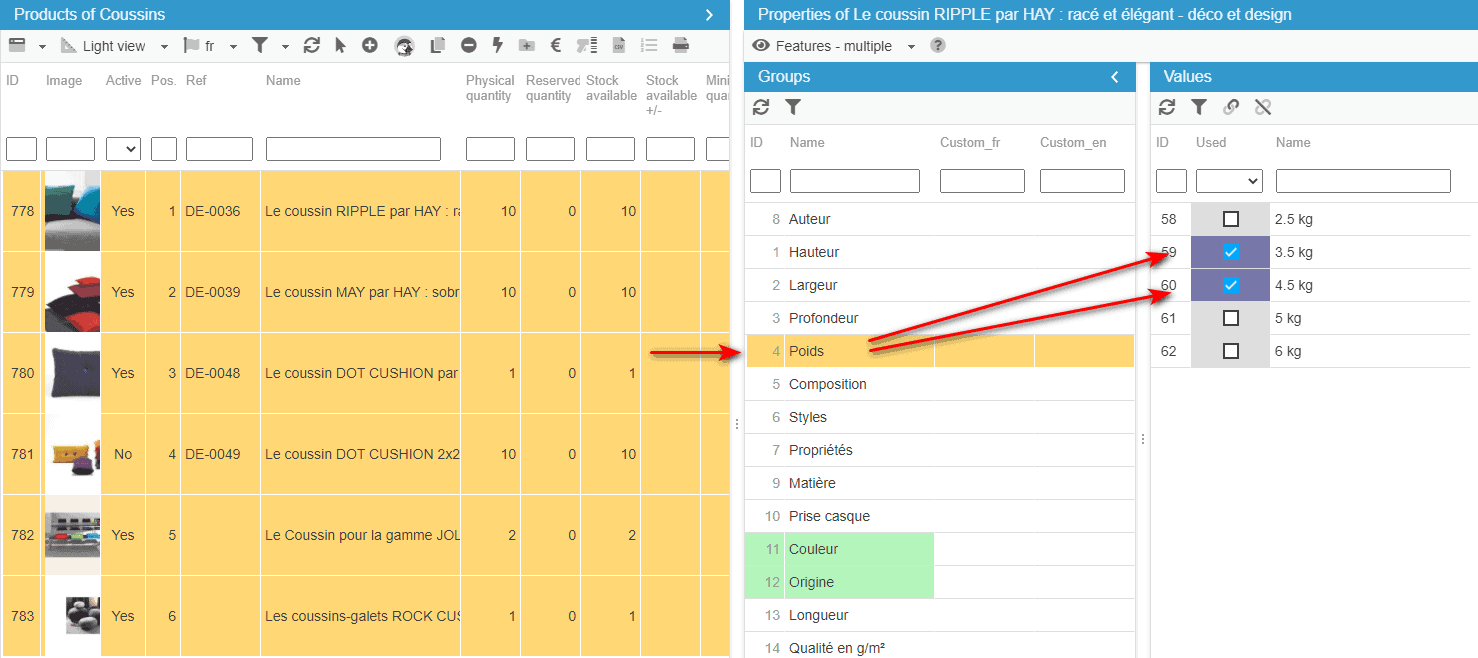The height and width of the screenshot is (658, 1478).
Task: Click the refresh icon in products toolbar
Action: click(x=312, y=46)
